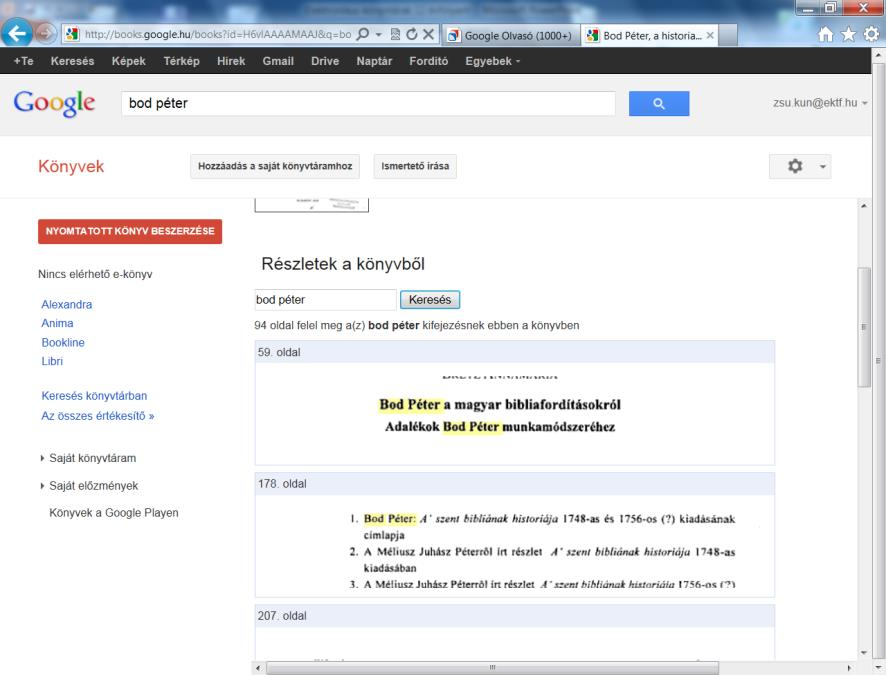Image resolution: width=886 pixels, height=675 pixels.
Task: Click the compatibility view icon in address bar
Action: tap(396, 34)
